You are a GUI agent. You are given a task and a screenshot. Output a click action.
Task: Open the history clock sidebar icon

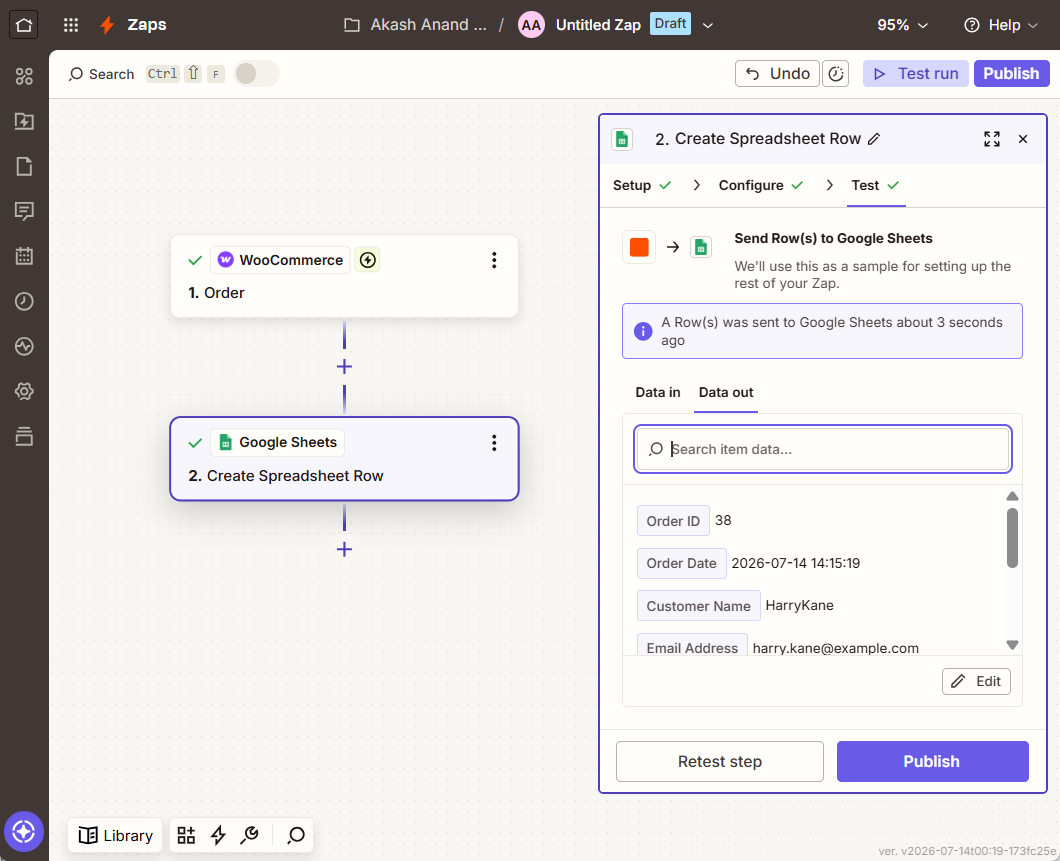[24, 301]
